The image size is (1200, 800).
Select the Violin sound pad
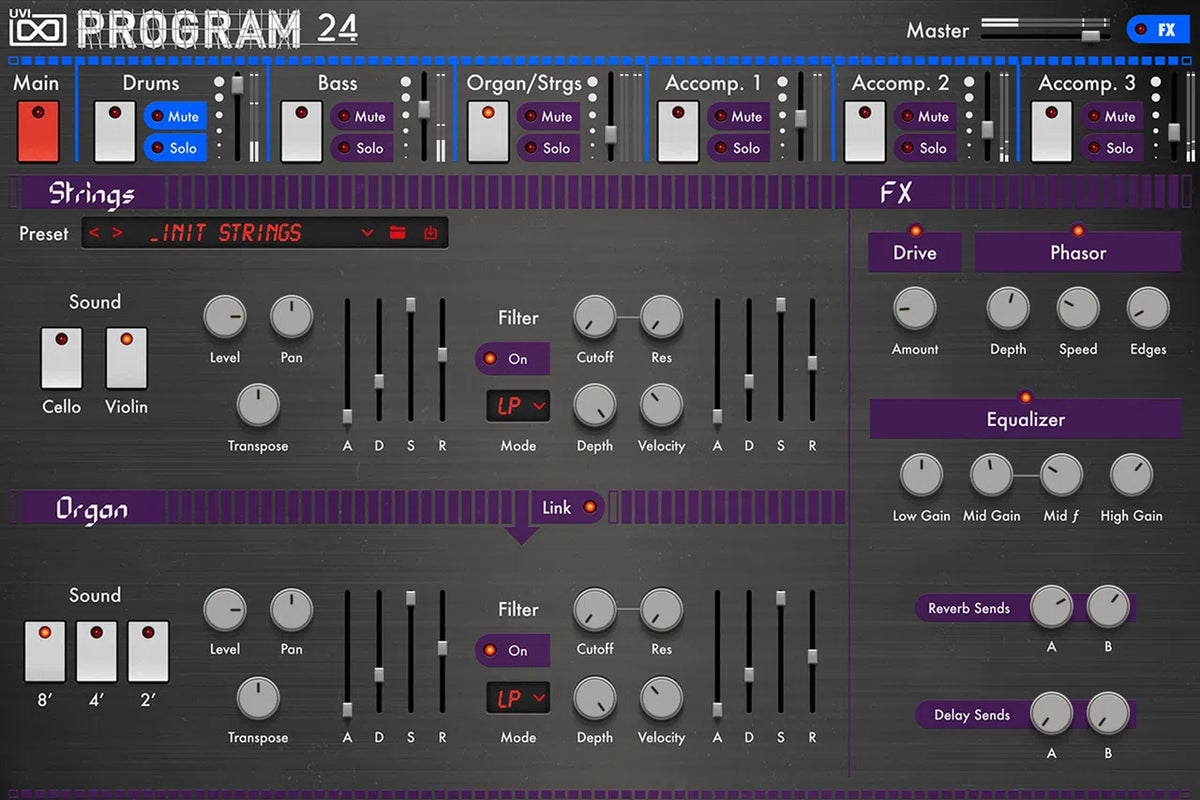[x=126, y=358]
